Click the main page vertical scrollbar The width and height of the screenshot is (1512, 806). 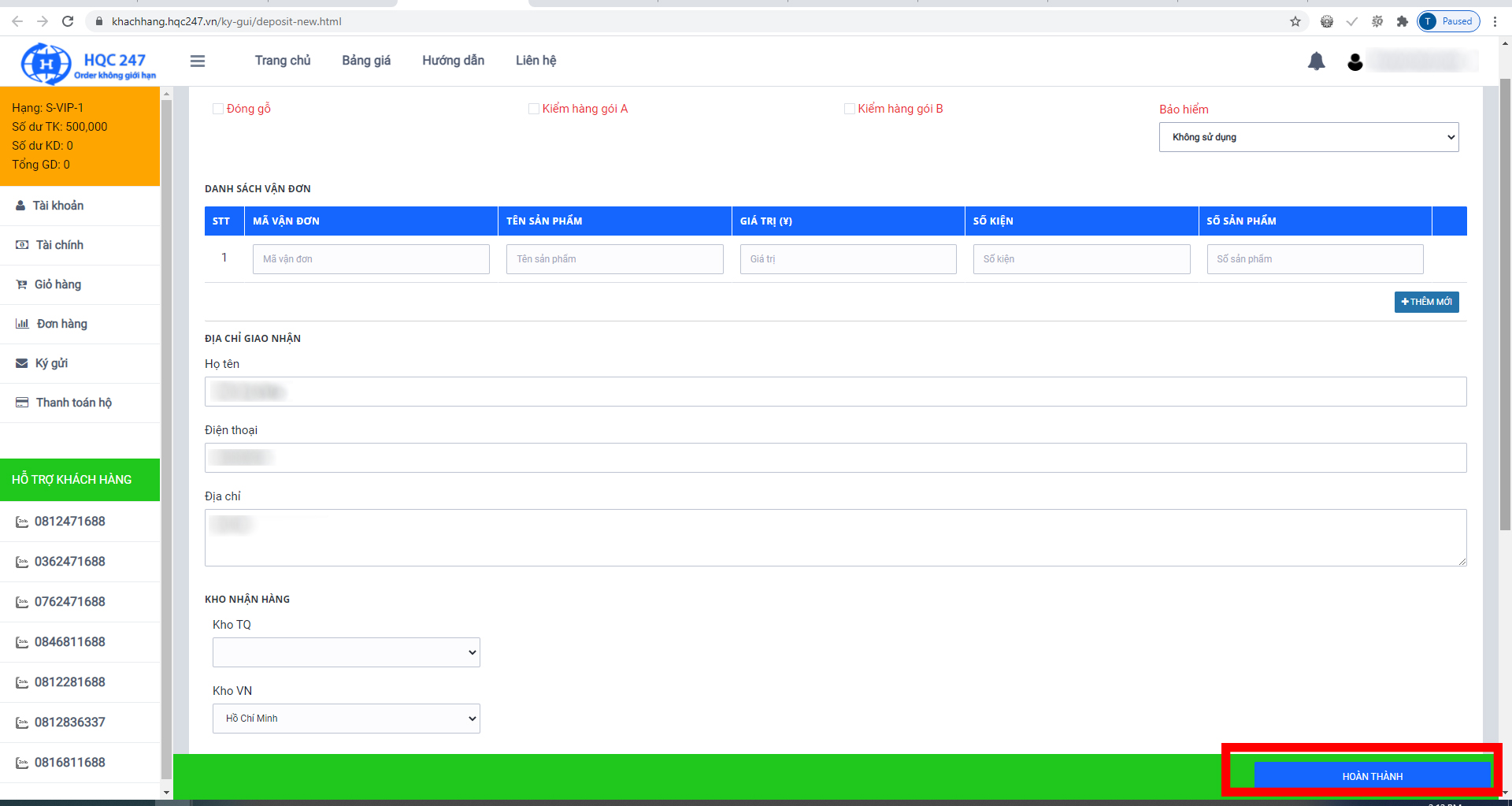pos(1505,303)
